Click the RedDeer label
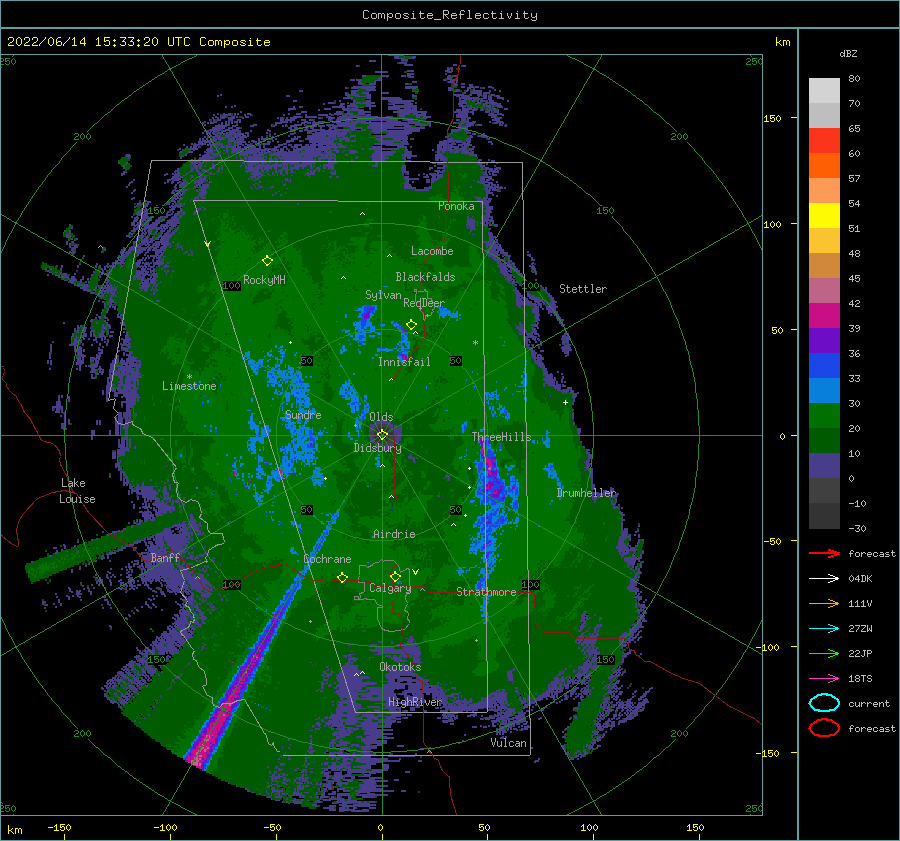Viewport: 900px width, 841px height. point(424,303)
